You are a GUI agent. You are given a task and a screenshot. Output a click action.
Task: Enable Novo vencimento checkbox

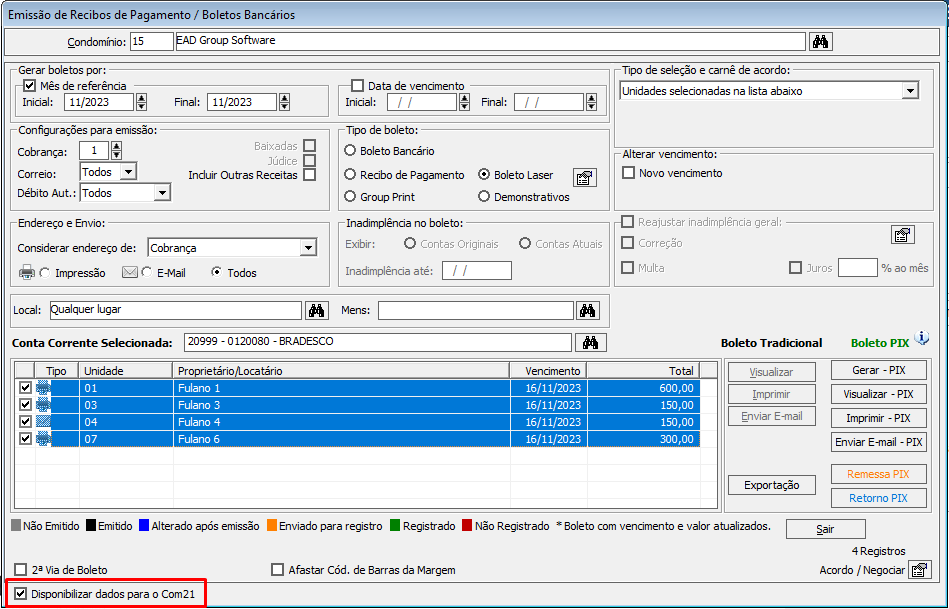(x=629, y=173)
